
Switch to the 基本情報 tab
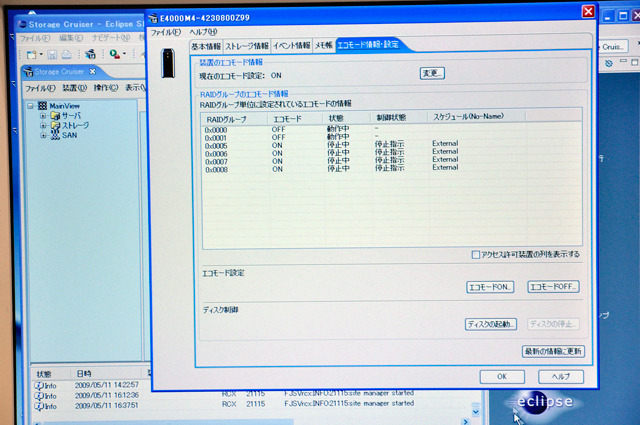[x=205, y=46]
